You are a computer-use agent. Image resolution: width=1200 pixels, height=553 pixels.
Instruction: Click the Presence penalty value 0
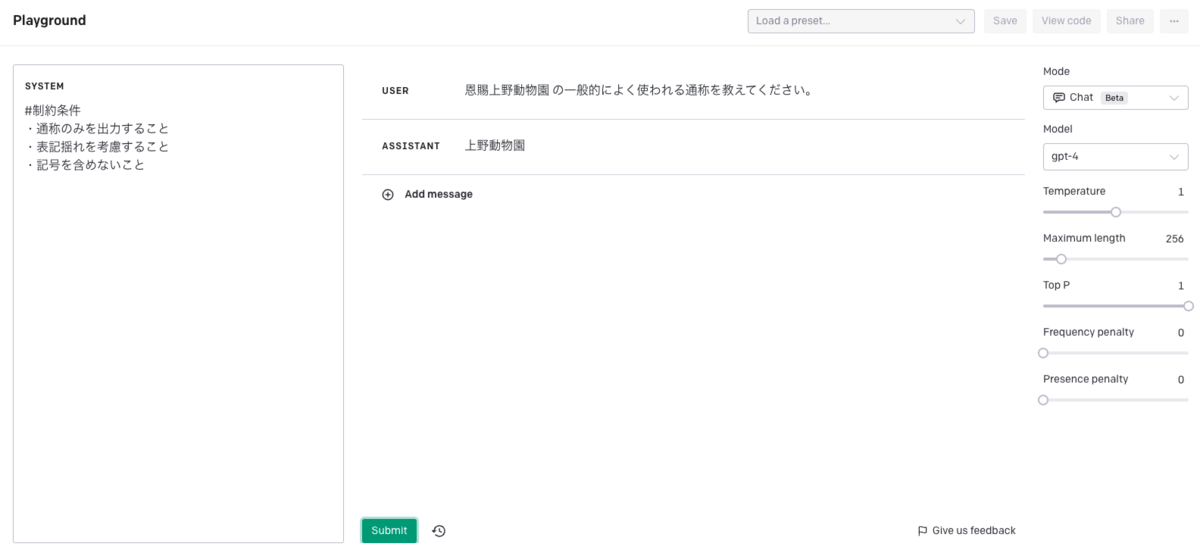[x=1181, y=380]
